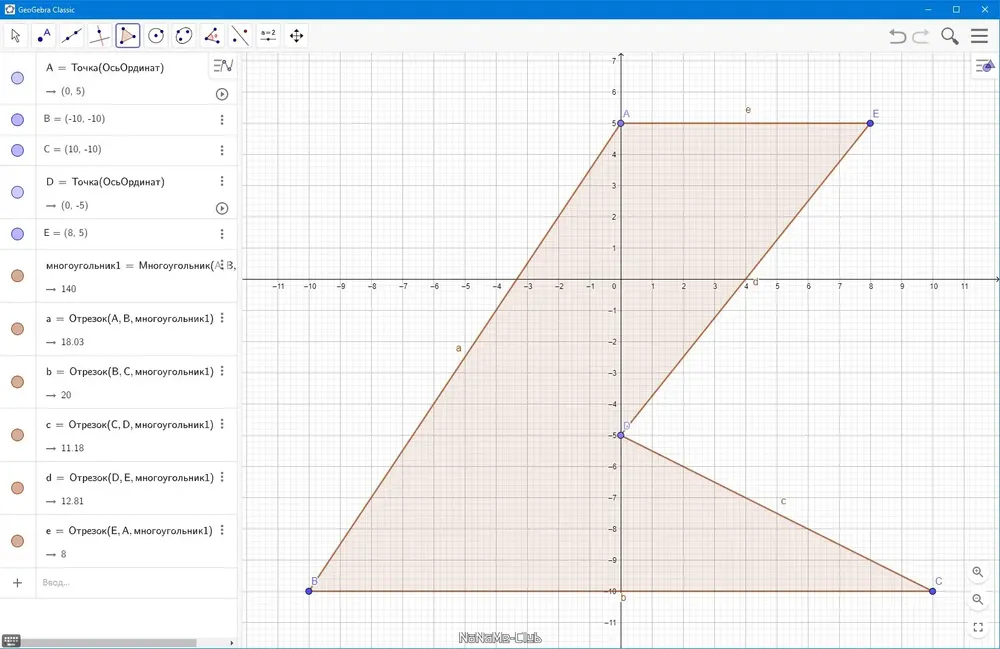Click the Ввод input field
This screenshot has width=1000, height=649.
[136, 583]
